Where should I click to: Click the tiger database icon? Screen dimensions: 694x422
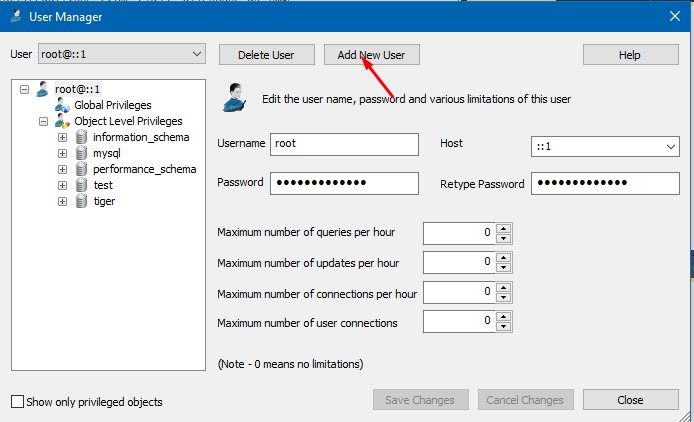coord(81,201)
